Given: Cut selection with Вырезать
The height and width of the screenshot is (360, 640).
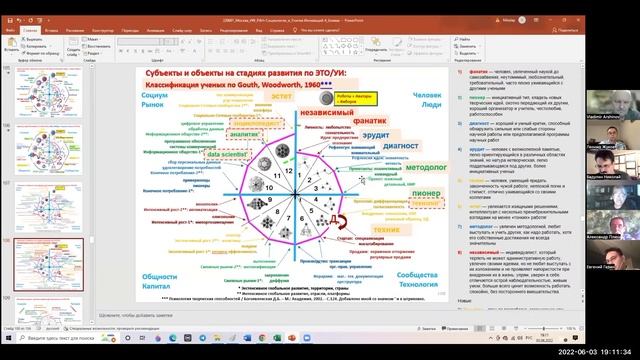Looking at the screenshot, I should [x=32, y=40].
